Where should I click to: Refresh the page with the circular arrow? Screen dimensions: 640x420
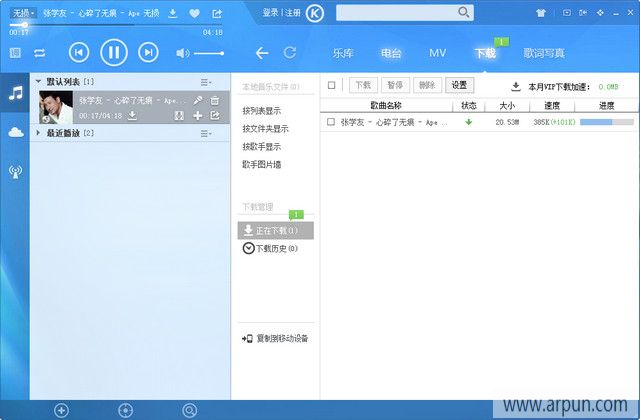(x=290, y=53)
